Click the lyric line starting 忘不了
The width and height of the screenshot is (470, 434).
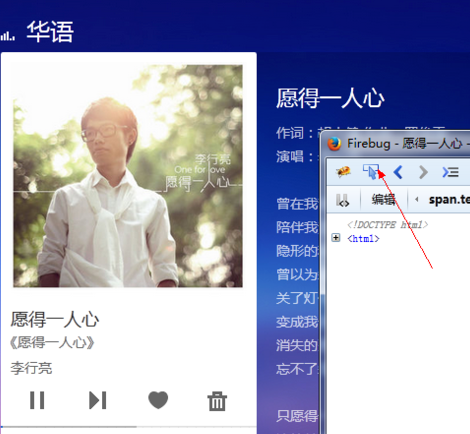(297, 369)
